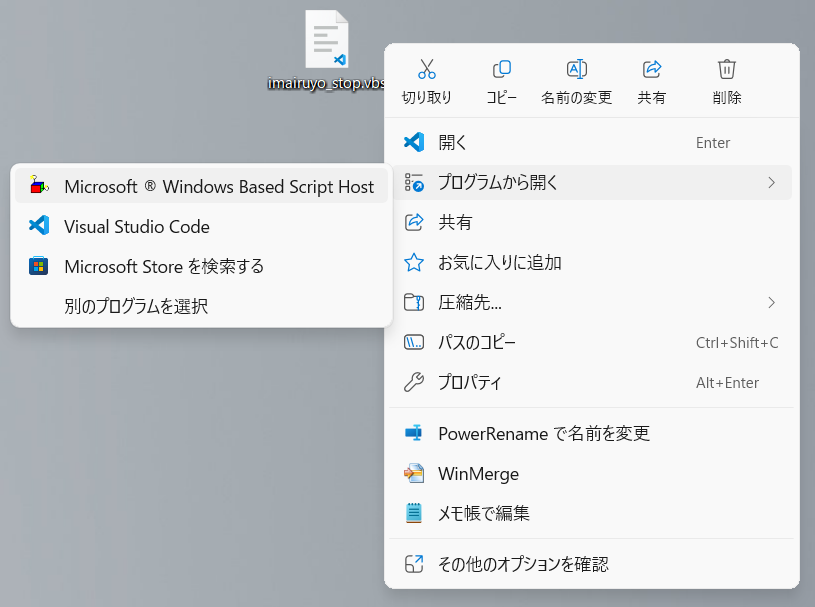
Task: Click the share icon in top row
Action: tap(651, 69)
